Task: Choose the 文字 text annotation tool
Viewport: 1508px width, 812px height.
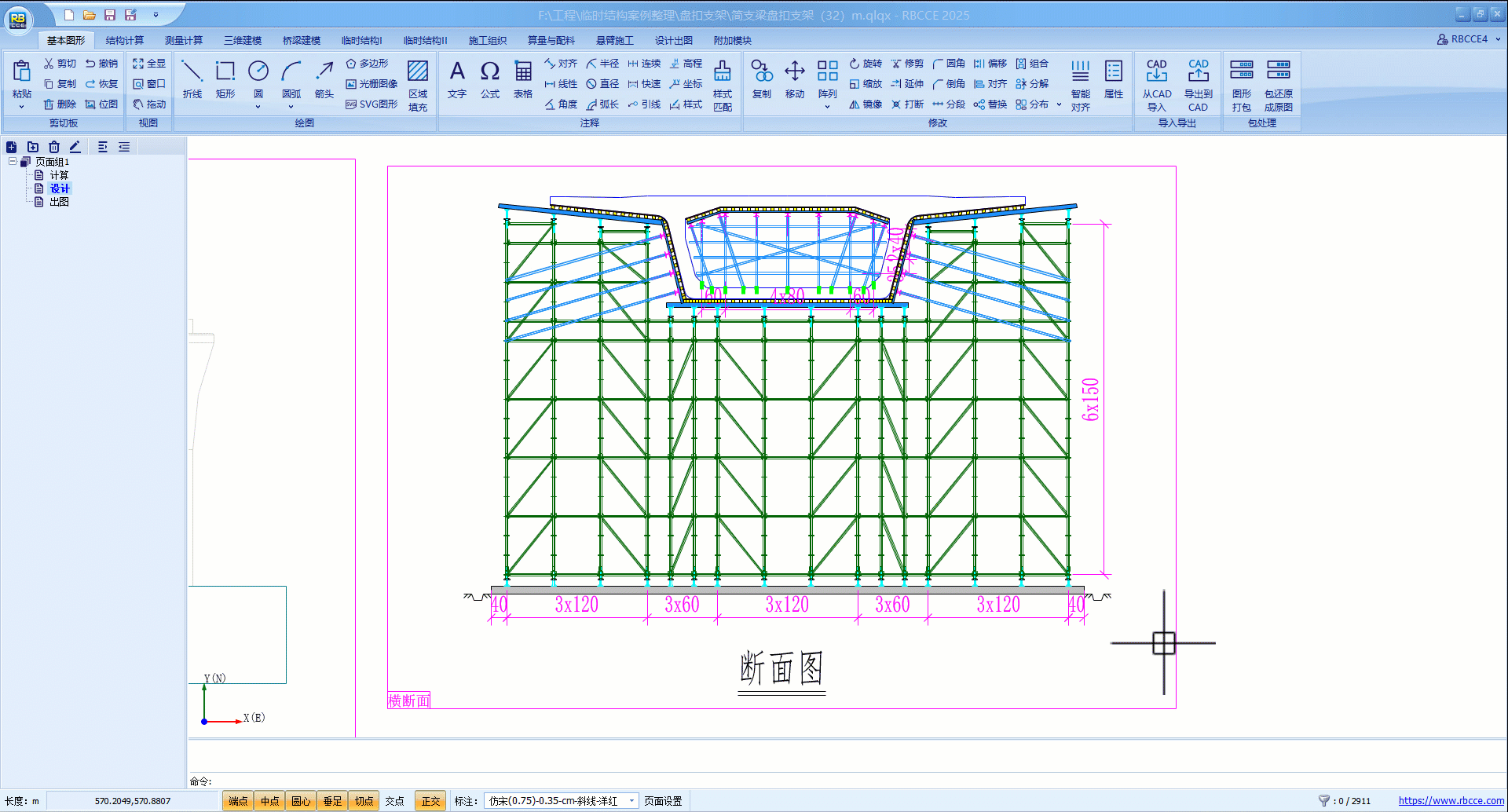Action: [x=457, y=79]
